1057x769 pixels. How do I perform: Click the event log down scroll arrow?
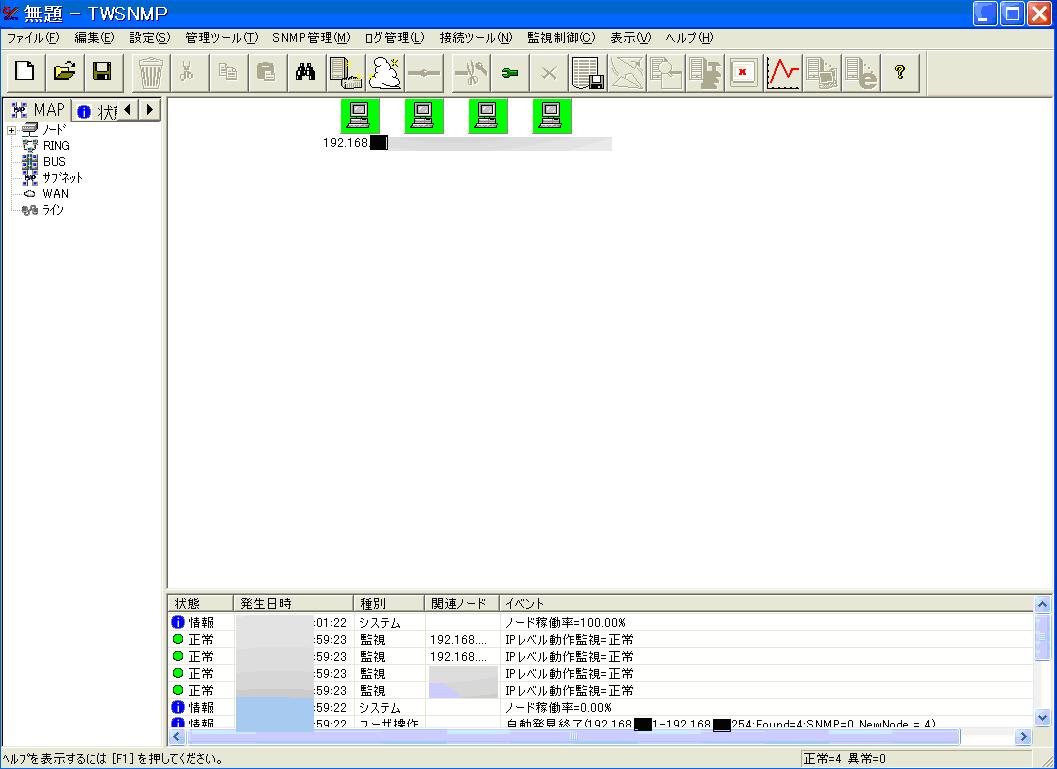[1042, 719]
